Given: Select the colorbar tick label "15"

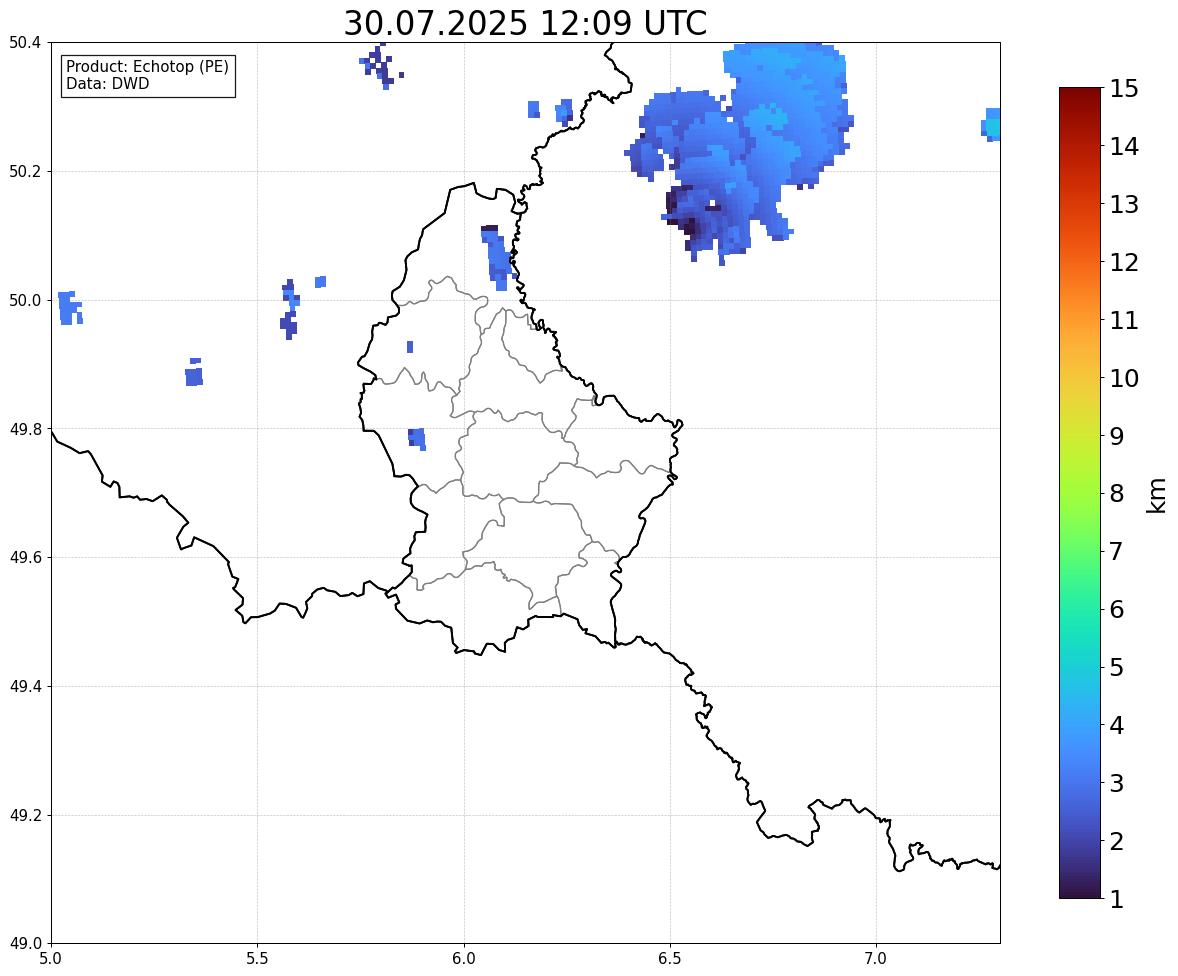Looking at the screenshot, I should pyautogui.click(x=1124, y=89).
